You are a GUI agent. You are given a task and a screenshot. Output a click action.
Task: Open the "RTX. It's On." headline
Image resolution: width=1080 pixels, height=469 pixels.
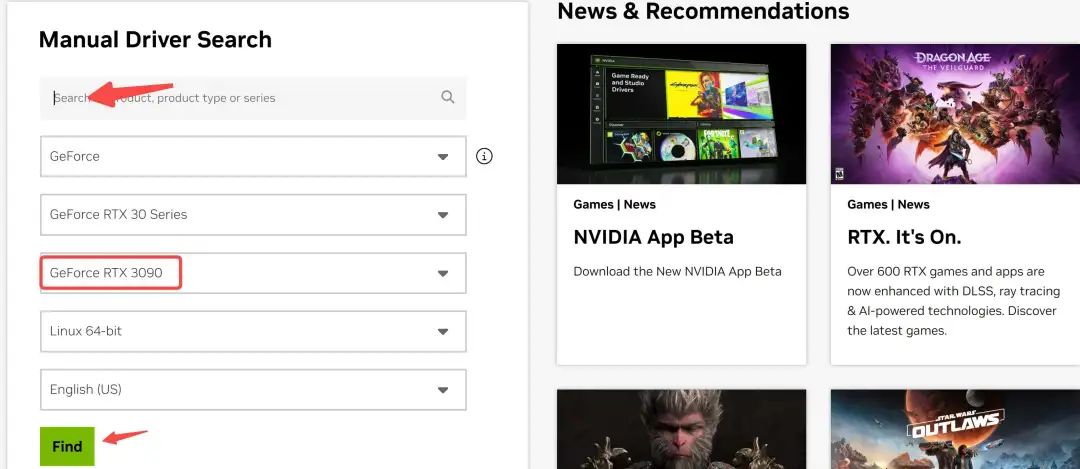coord(903,238)
